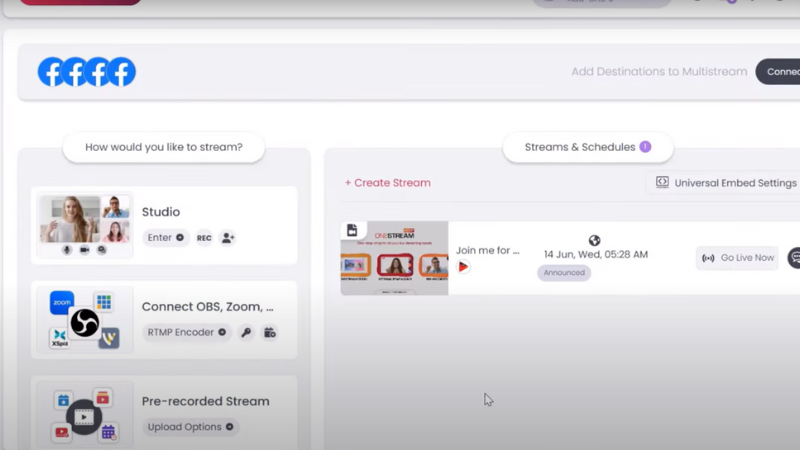Click the camera icon under Studio thumbnail
The height and width of the screenshot is (450, 800).
tap(84, 249)
